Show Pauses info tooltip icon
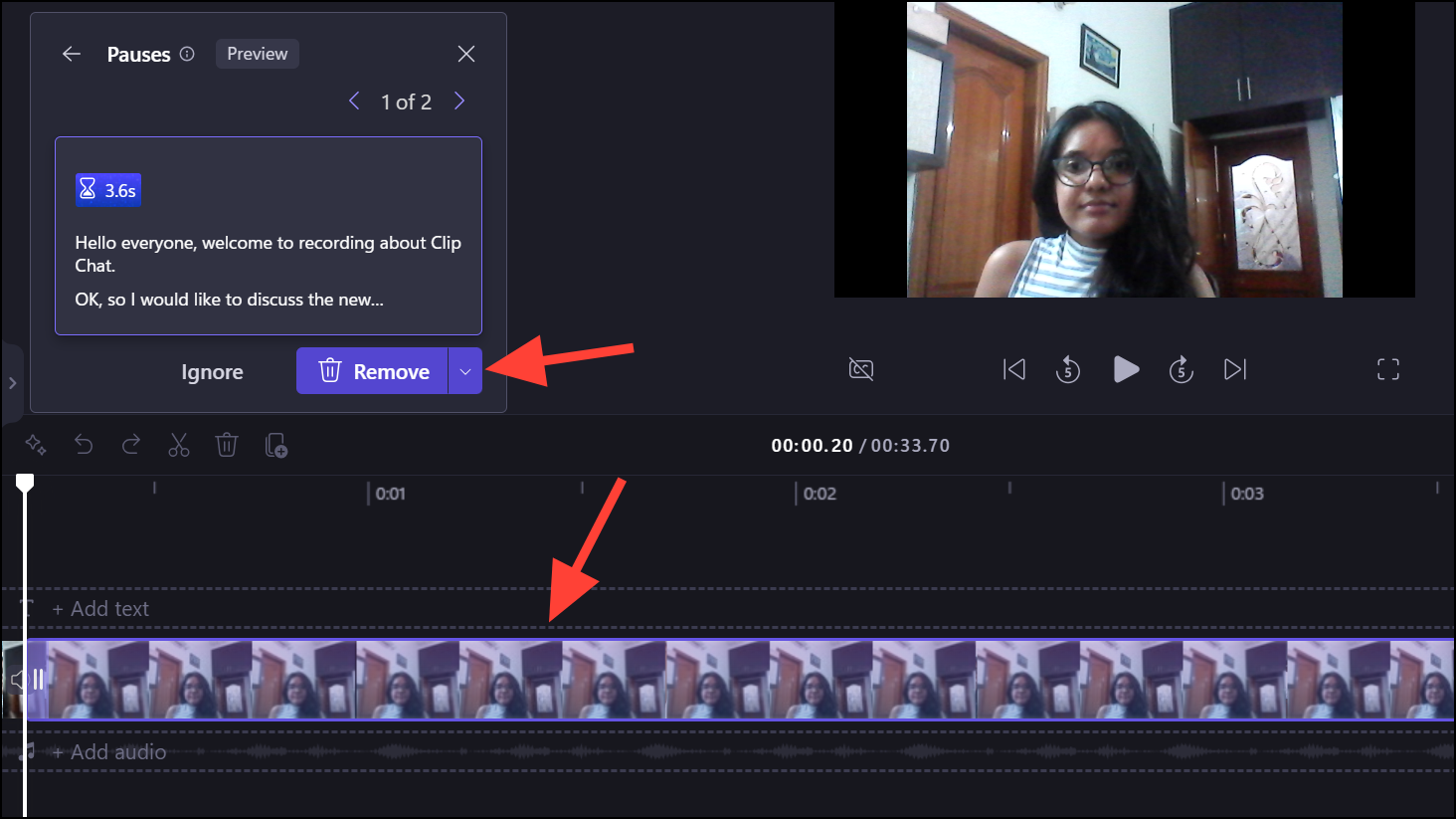 click(x=187, y=54)
